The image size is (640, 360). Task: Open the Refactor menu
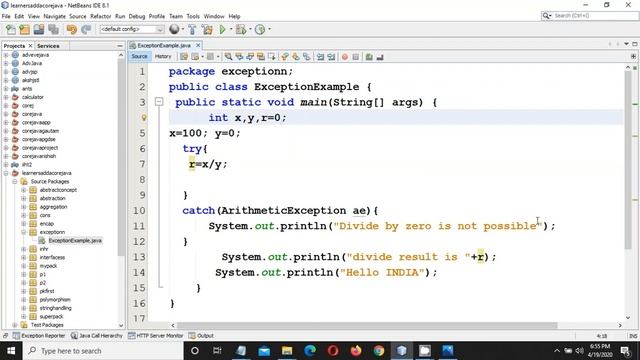coord(100,16)
